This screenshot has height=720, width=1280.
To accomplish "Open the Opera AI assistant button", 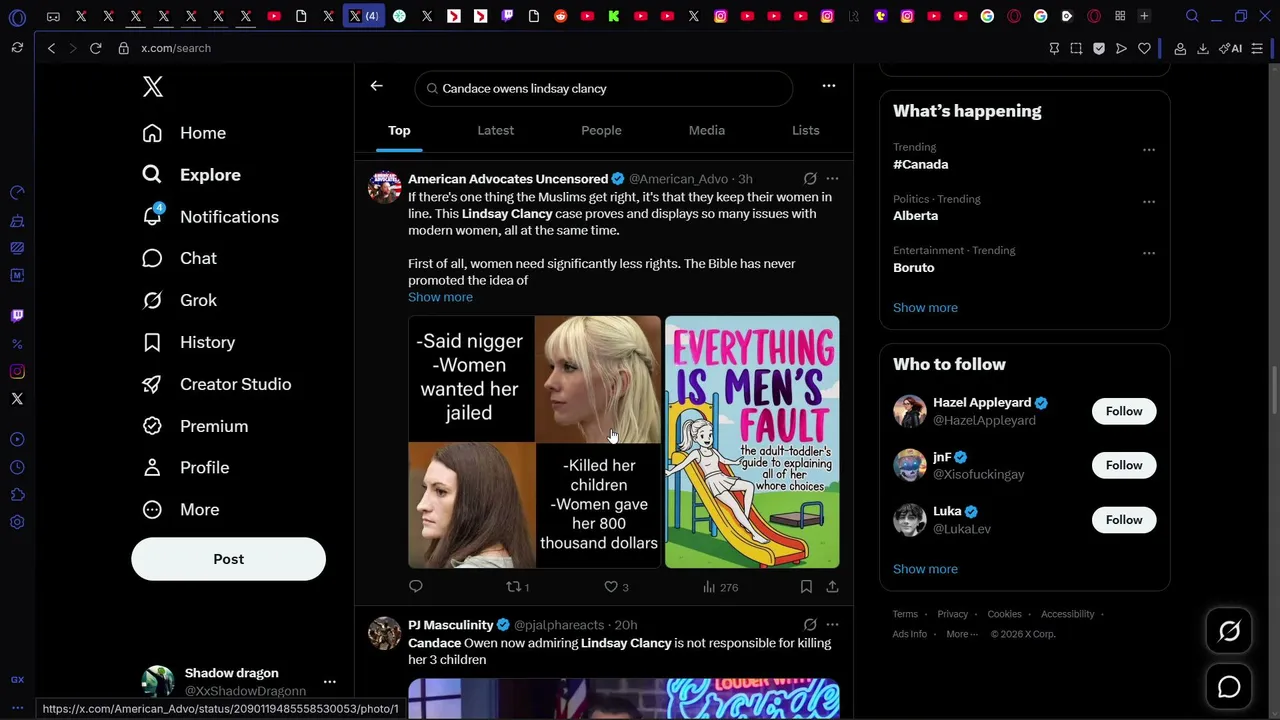I will point(1230,48).
